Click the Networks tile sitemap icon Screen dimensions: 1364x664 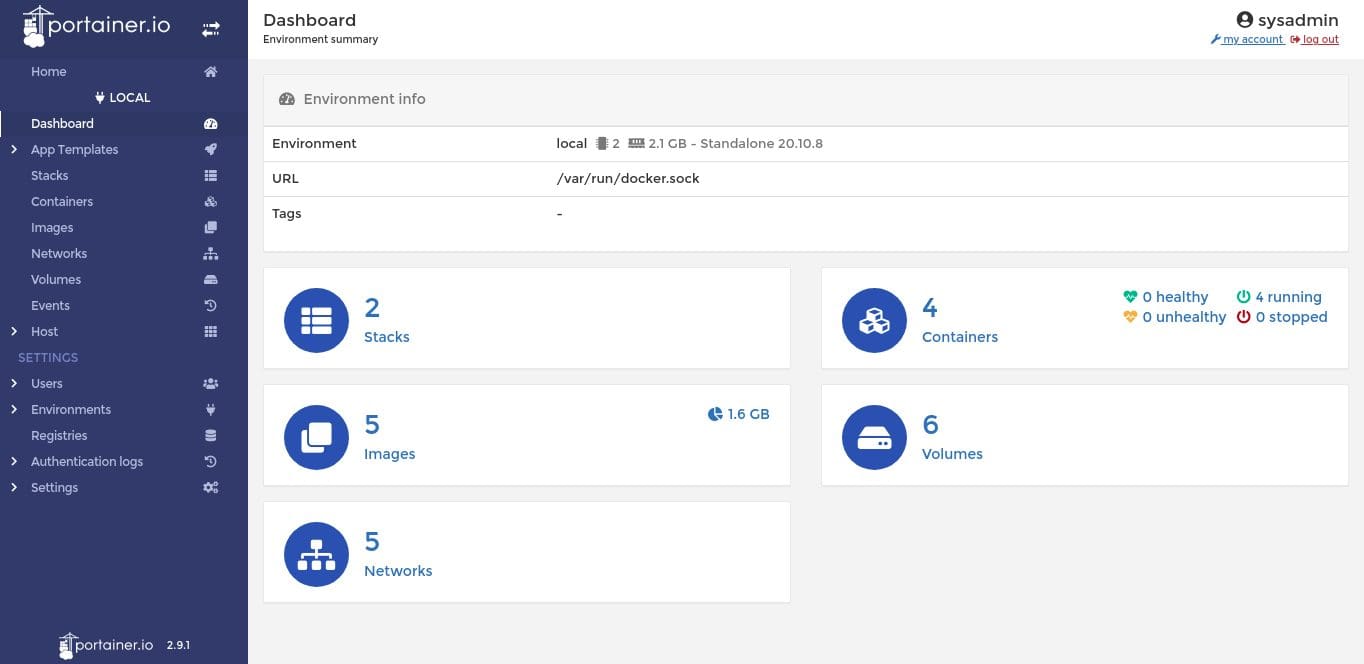[x=316, y=554]
